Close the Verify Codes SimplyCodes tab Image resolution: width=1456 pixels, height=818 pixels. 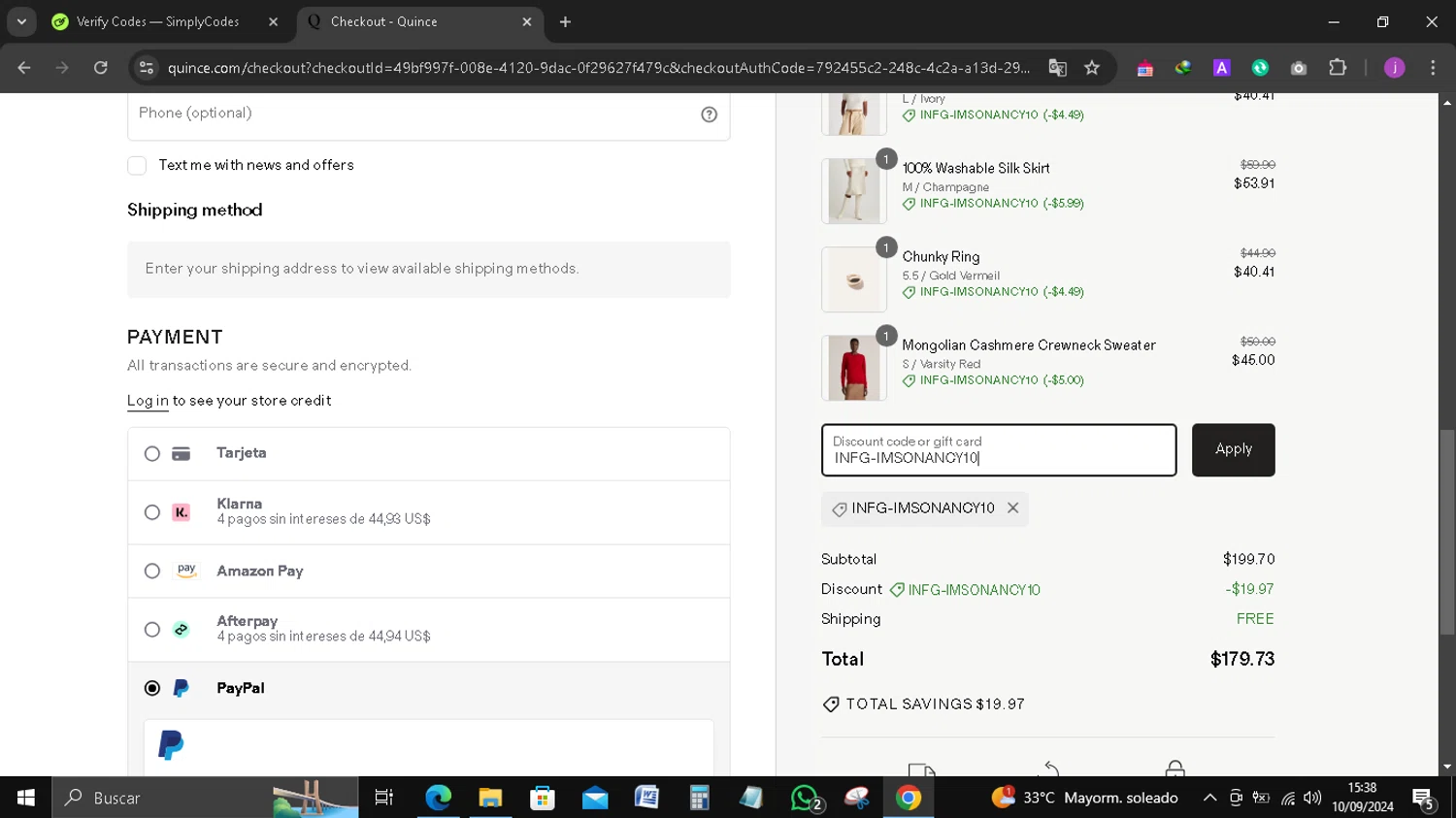[x=273, y=21]
